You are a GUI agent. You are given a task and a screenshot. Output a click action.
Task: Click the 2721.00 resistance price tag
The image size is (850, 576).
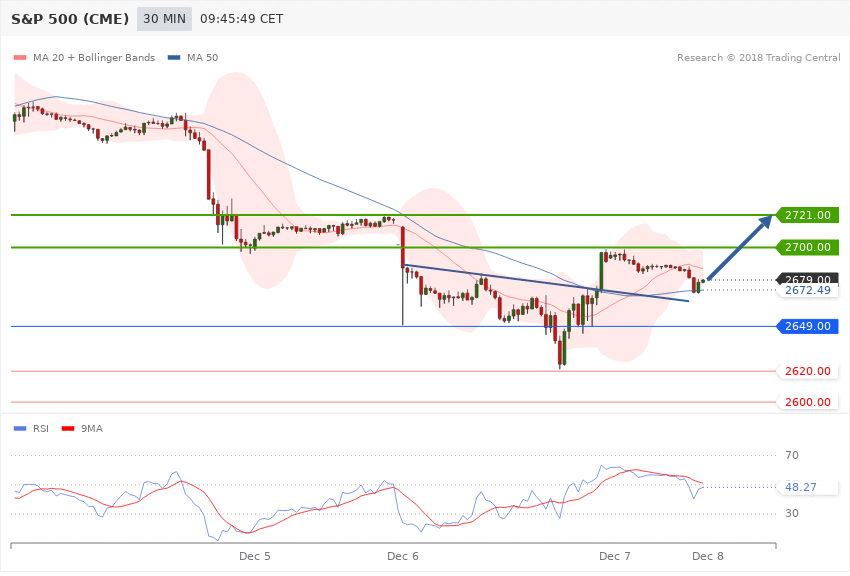coord(808,215)
